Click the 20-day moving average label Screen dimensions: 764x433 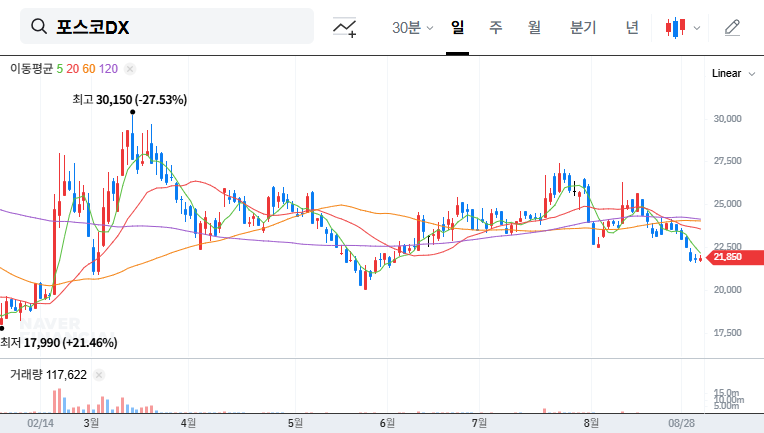point(73,69)
